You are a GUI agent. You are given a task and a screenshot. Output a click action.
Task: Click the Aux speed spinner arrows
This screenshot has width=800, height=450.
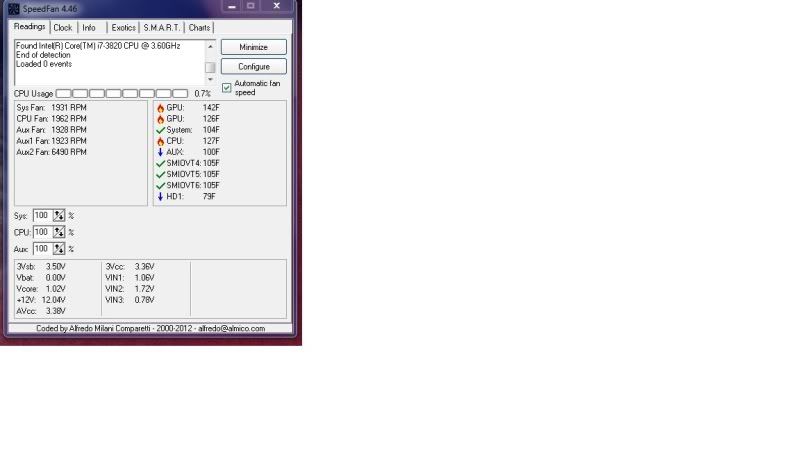click(x=59, y=249)
